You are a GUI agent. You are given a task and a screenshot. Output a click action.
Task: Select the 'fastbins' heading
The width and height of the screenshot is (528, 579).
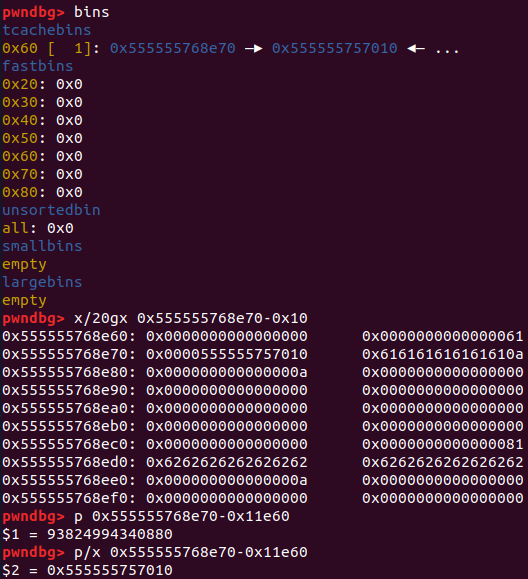(38, 66)
